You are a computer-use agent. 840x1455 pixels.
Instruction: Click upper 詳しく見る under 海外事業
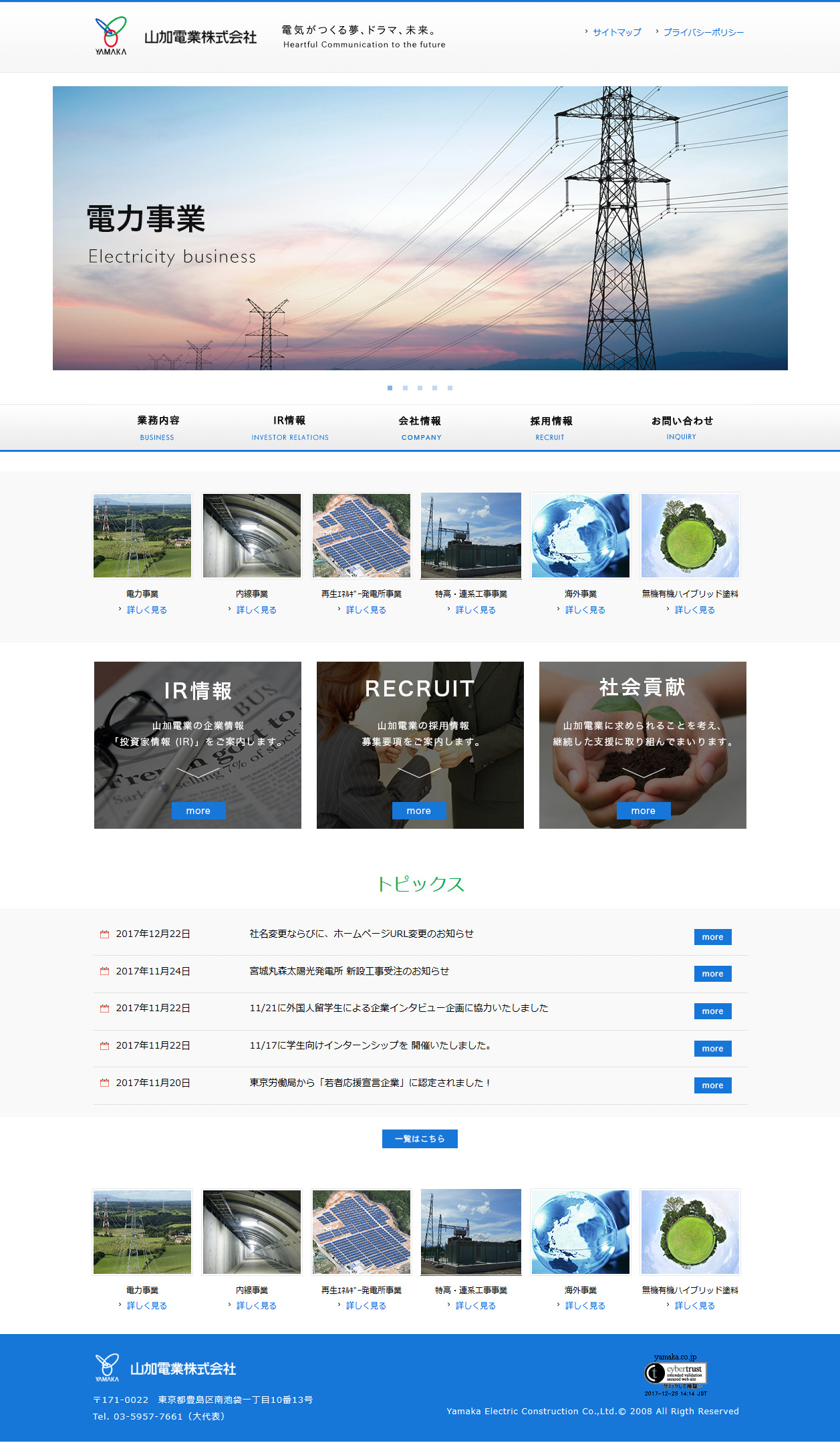click(585, 610)
